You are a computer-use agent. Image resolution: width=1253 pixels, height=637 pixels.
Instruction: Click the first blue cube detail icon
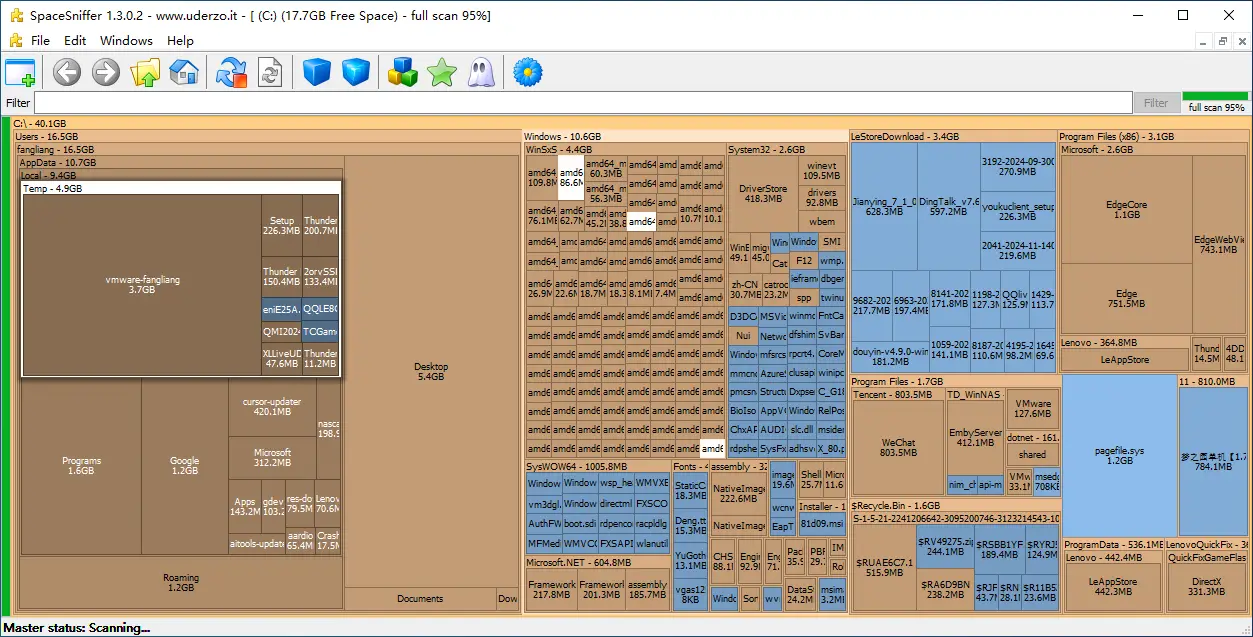point(317,72)
